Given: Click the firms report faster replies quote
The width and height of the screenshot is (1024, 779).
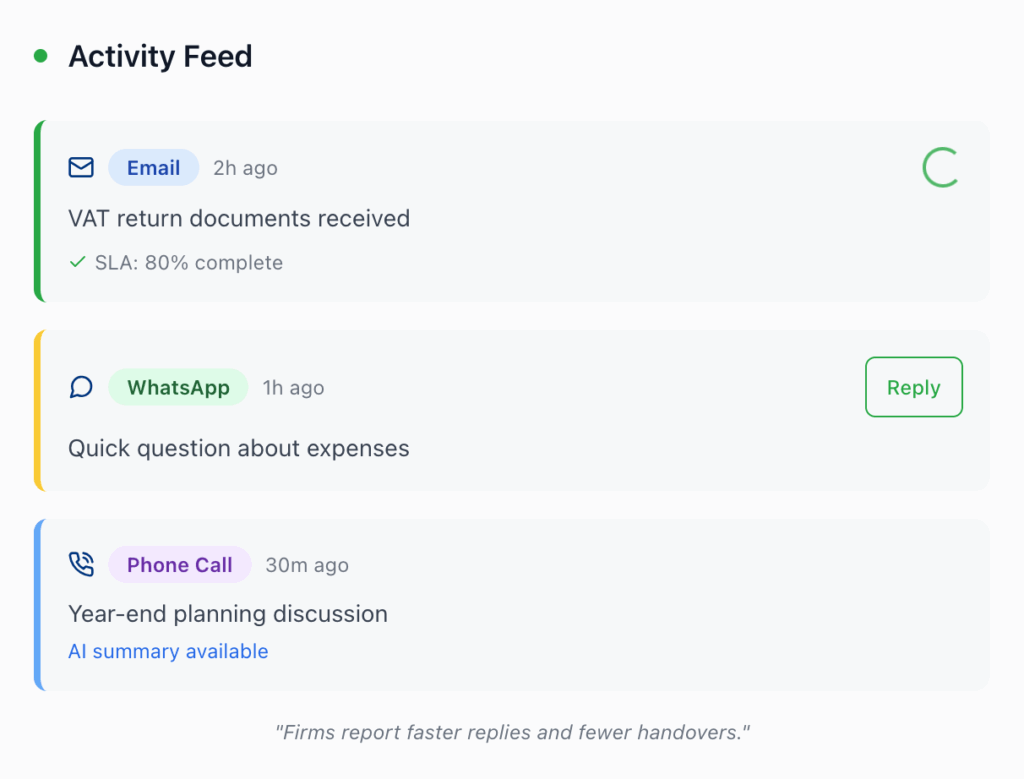Looking at the screenshot, I should (512, 733).
